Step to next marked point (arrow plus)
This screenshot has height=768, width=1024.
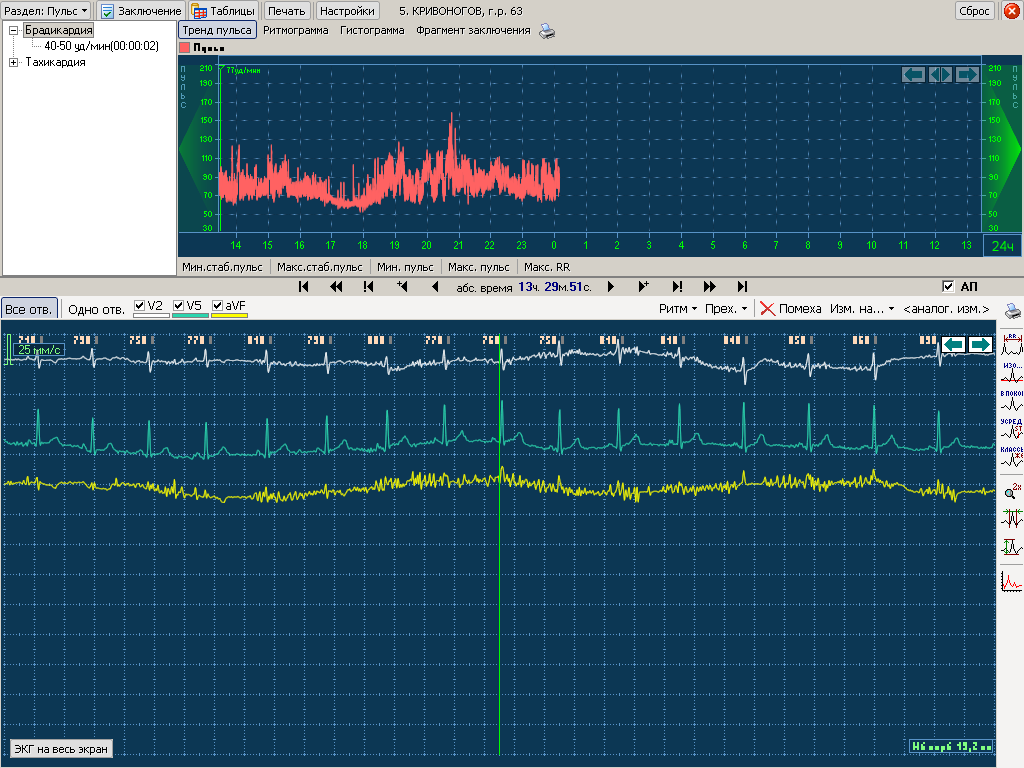[x=643, y=287]
